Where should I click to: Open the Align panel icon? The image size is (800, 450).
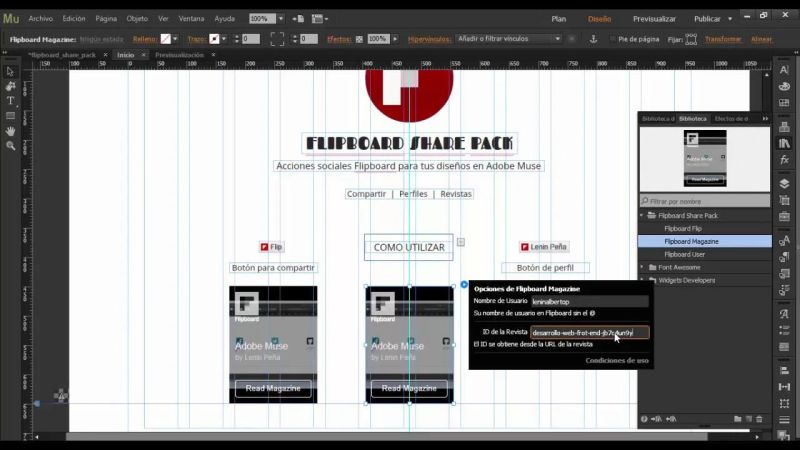pos(784,370)
